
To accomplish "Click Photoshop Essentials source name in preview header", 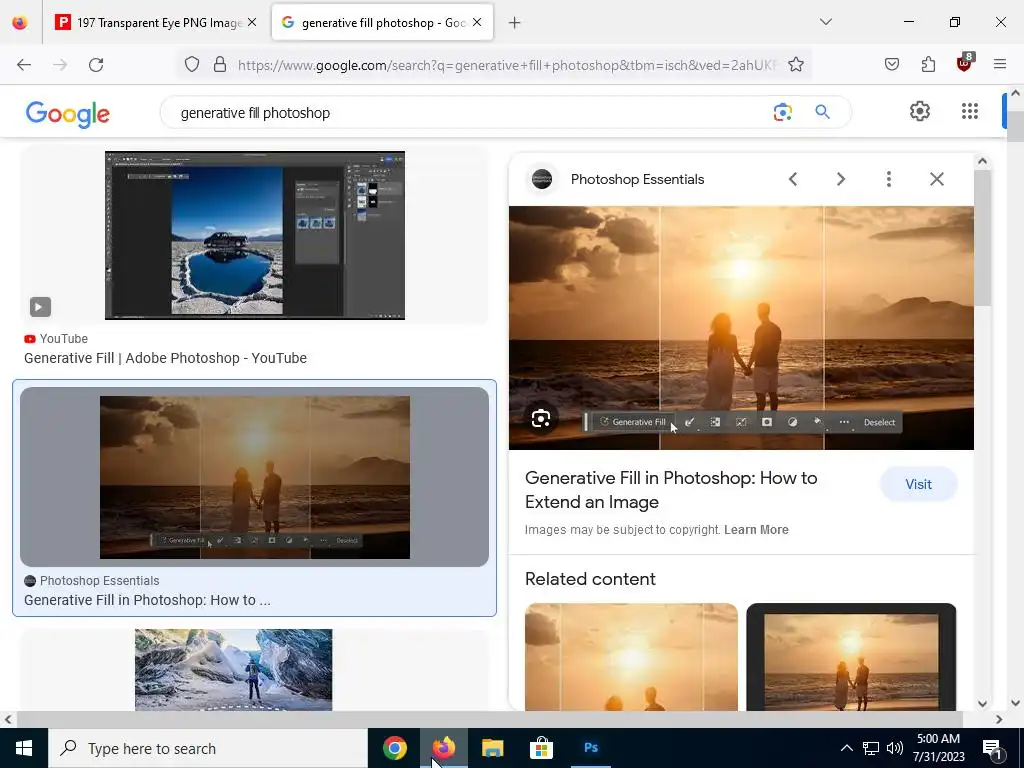I will tap(637, 180).
